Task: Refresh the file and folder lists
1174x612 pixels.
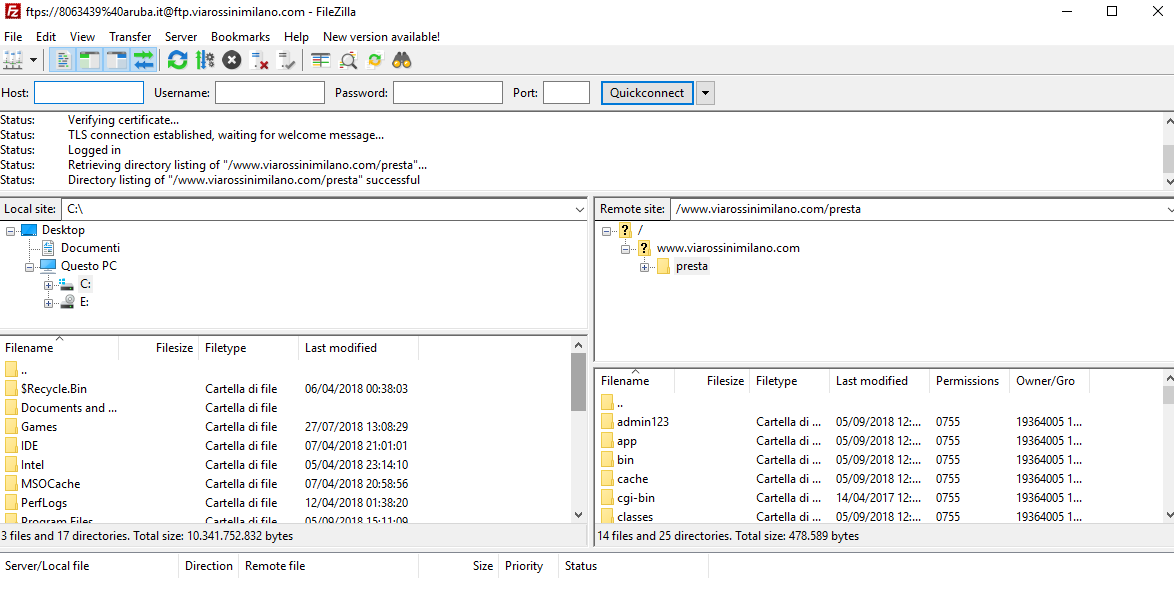Action: [x=177, y=60]
